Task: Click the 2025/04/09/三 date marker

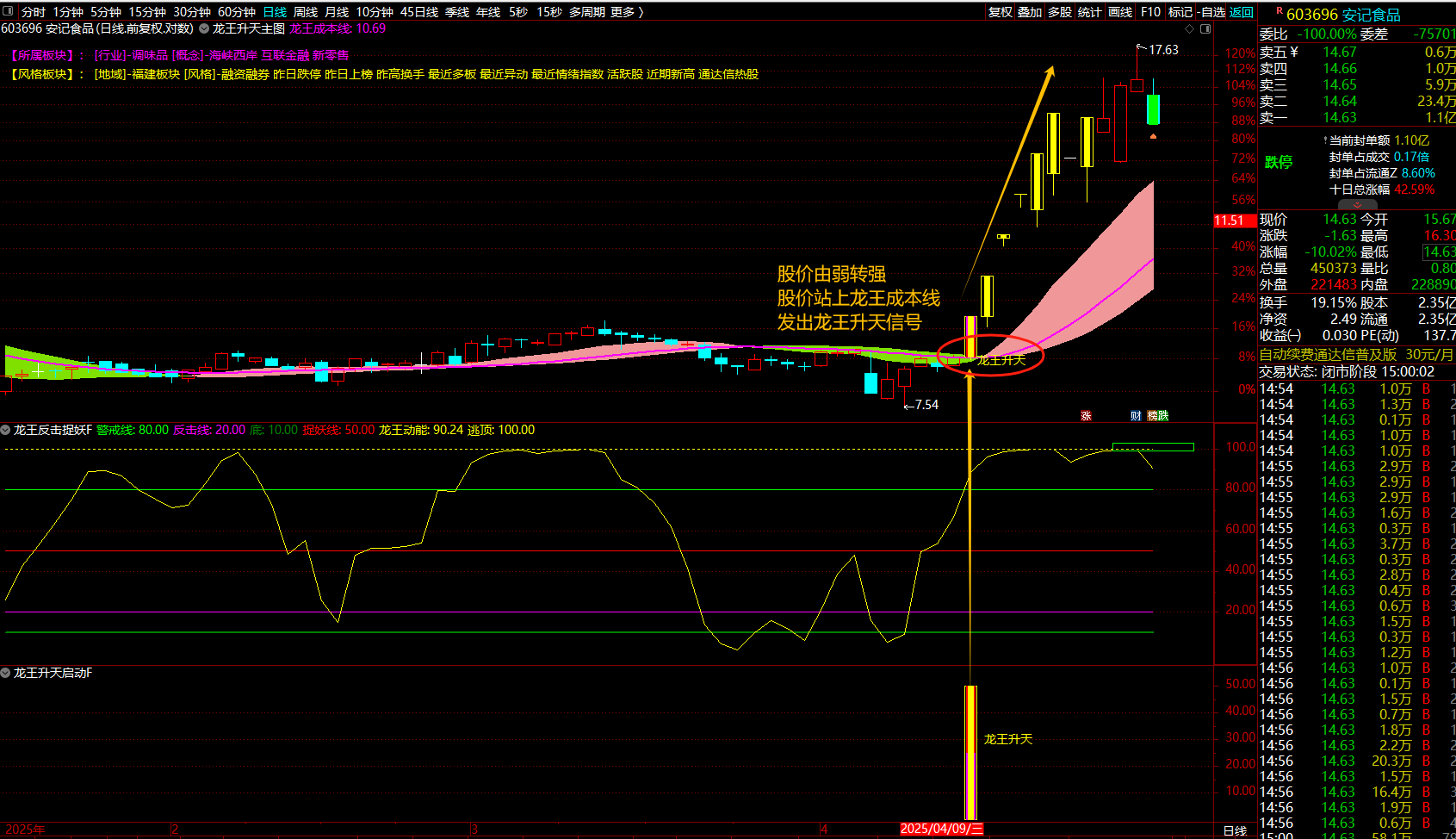Action: (x=941, y=829)
